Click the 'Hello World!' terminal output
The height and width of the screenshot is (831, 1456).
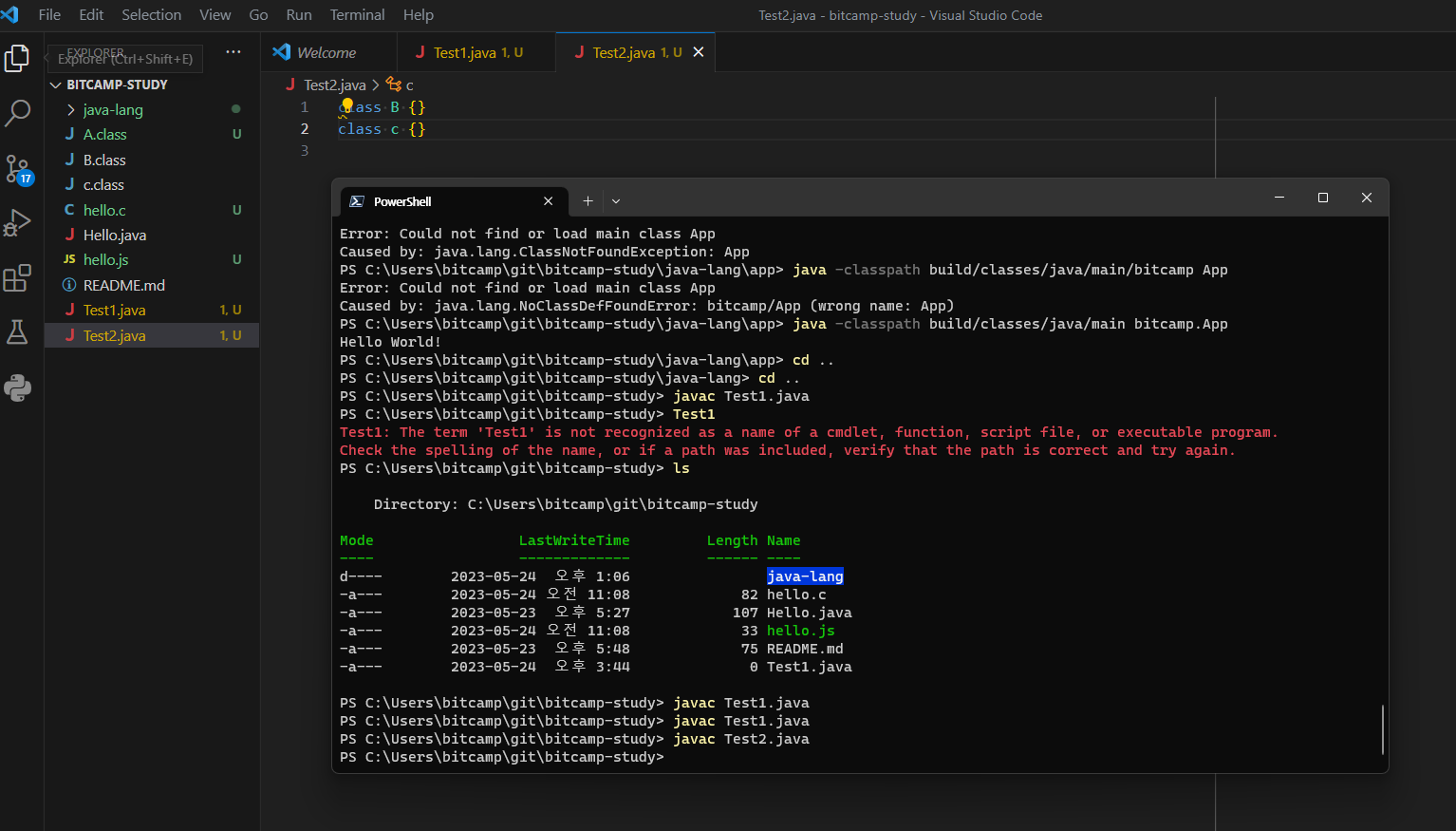390,342
